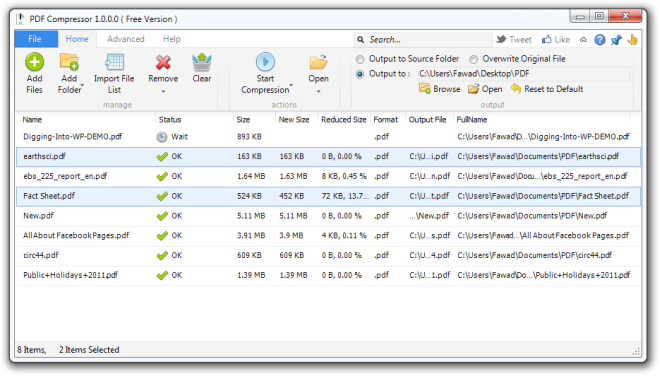This screenshot has width=660, height=376.
Task: Click the Browse output folder icon
Action: tap(425, 89)
